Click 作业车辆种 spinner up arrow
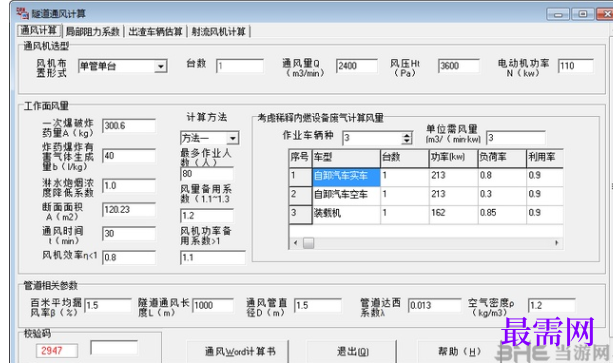The image size is (613, 363). pos(407,135)
